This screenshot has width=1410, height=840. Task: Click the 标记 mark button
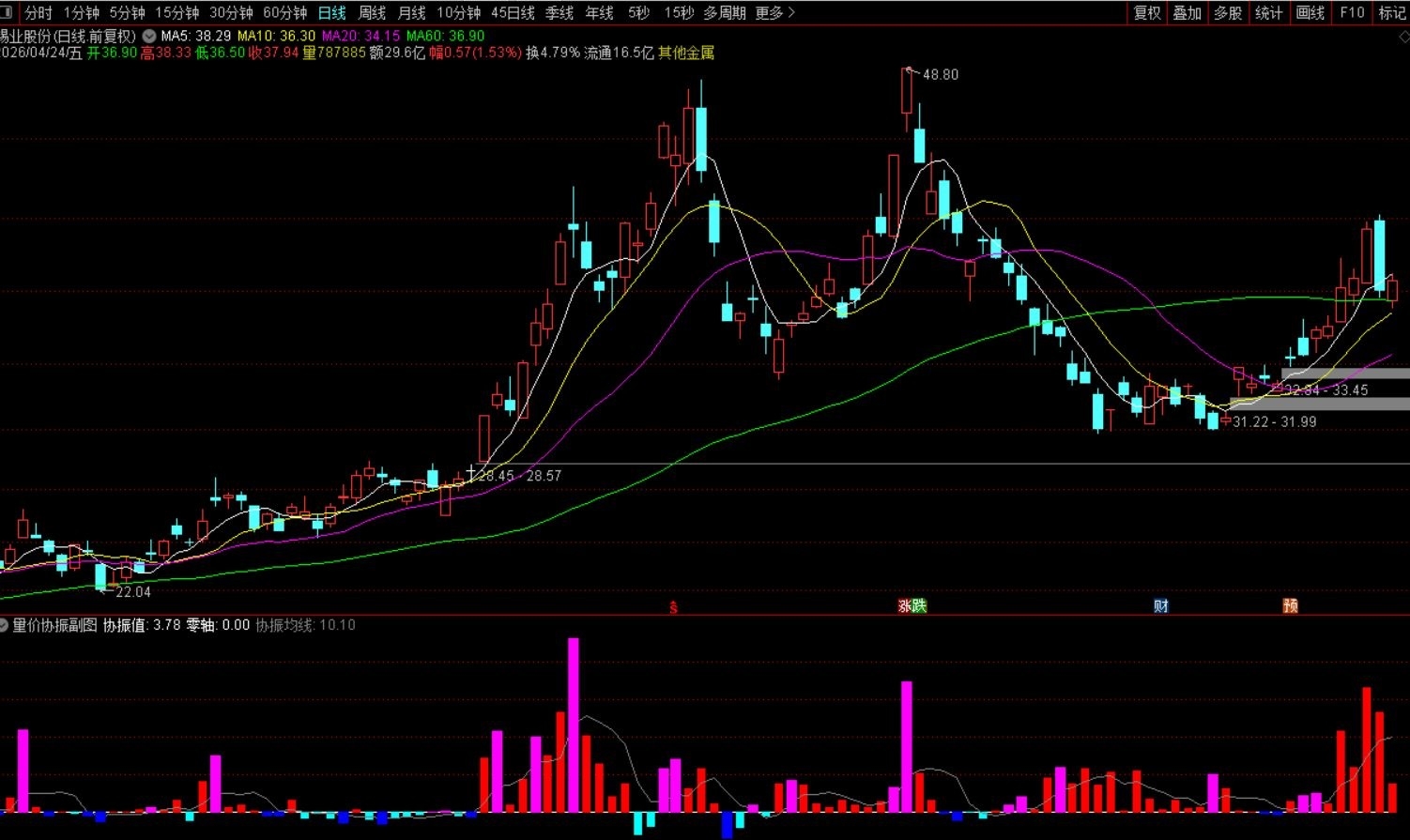coord(1391,12)
